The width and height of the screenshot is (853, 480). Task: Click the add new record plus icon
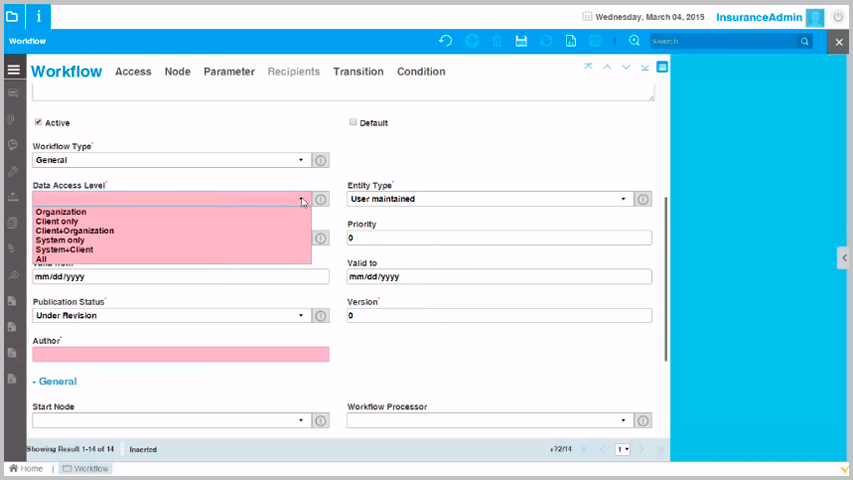coord(472,41)
